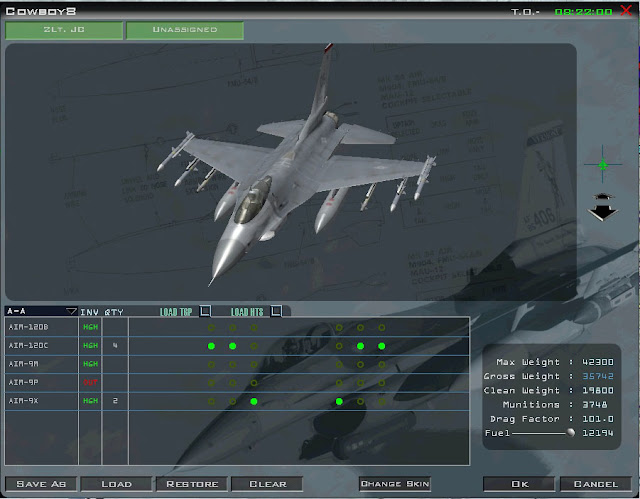640x499 pixels.
Task: Click the last filled AIM-120C hardpoint dot
Action: 382,346
